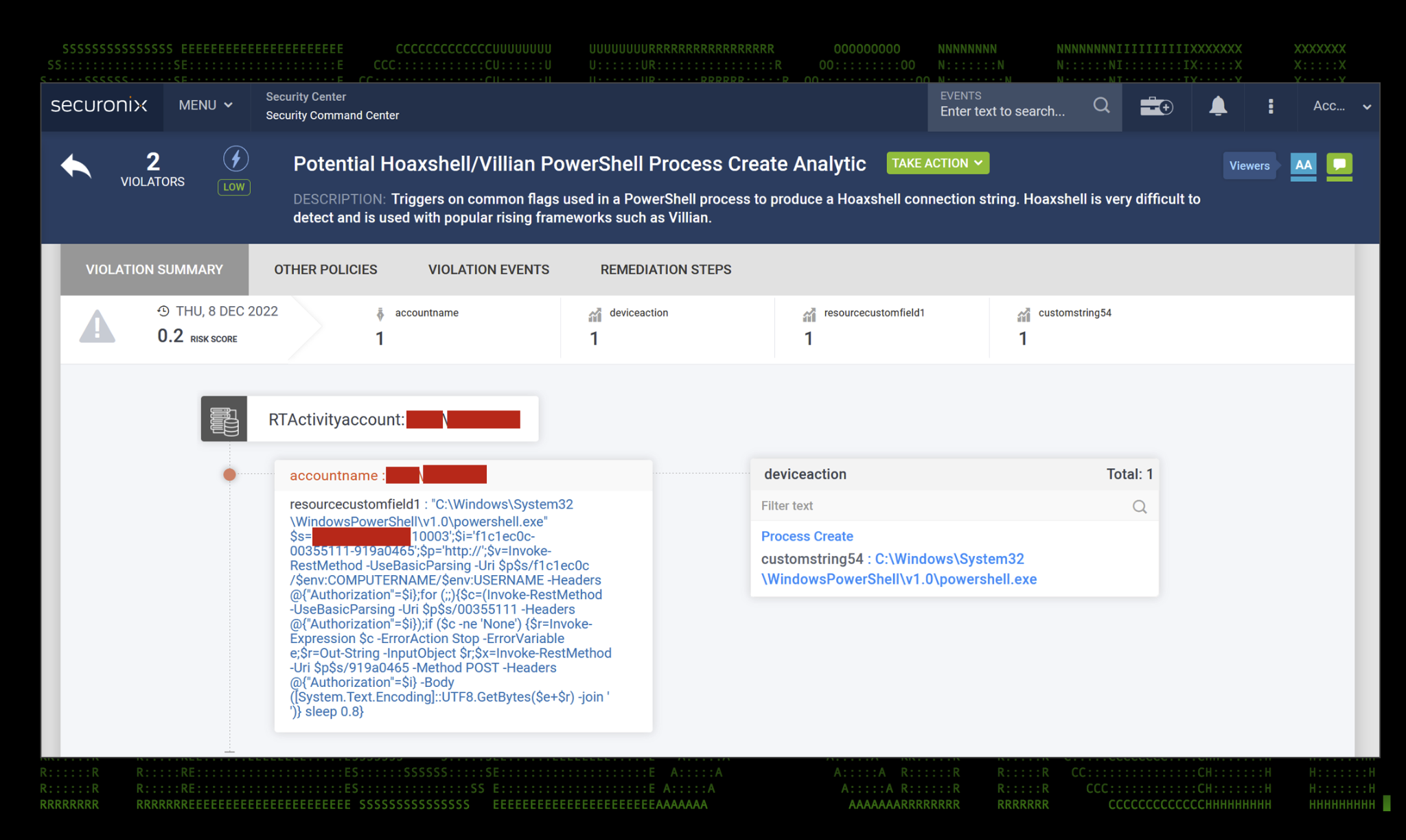
Task: Switch to the OTHER POLICIES tab
Action: [x=325, y=270]
